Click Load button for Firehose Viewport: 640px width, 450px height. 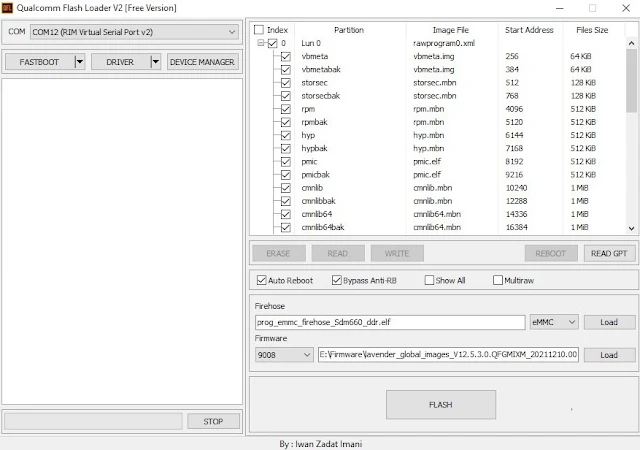coord(609,322)
